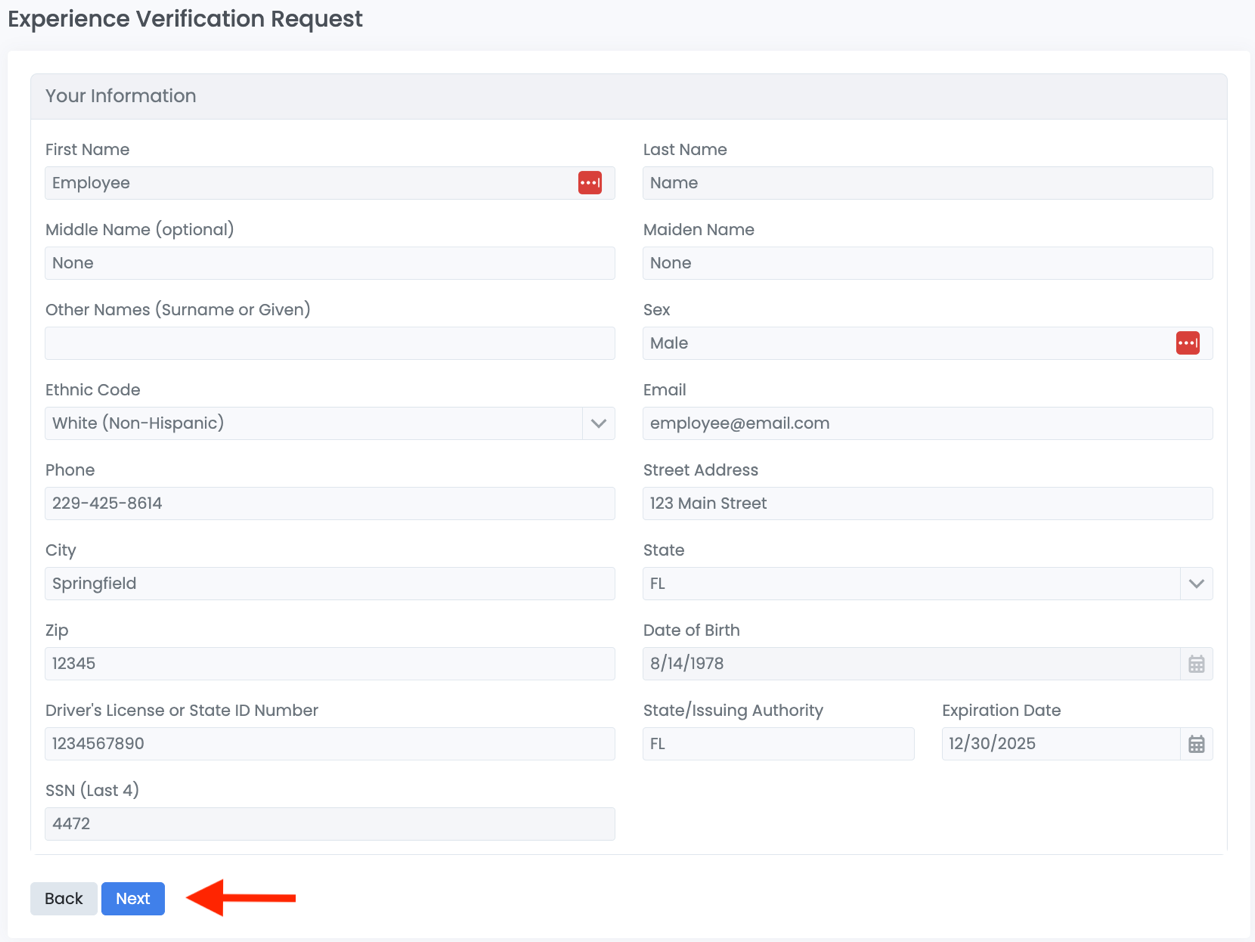
Task: Click the Next button
Action: (x=133, y=898)
